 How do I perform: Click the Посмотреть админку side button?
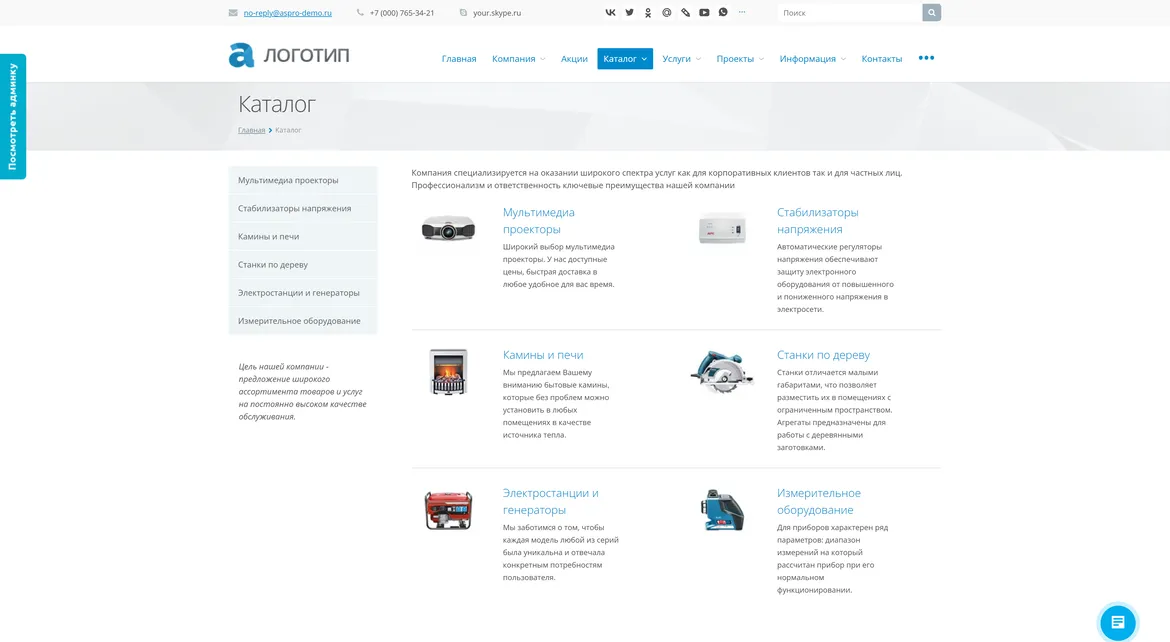click(13, 116)
